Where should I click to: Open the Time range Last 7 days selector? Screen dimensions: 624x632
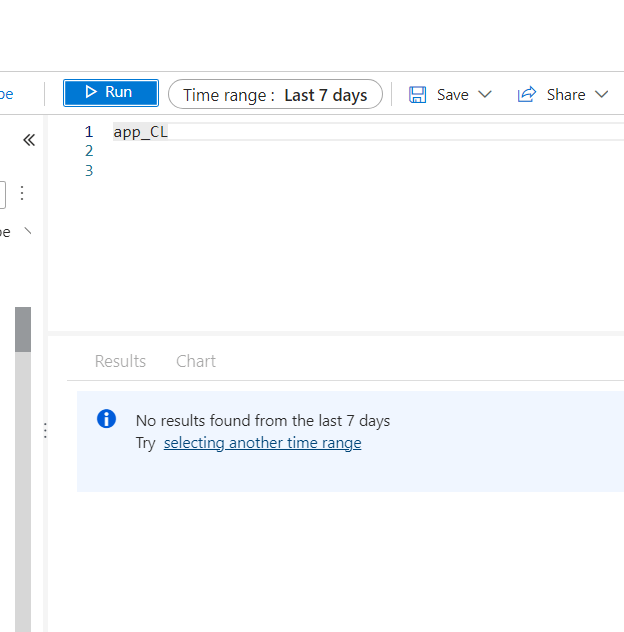point(275,94)
